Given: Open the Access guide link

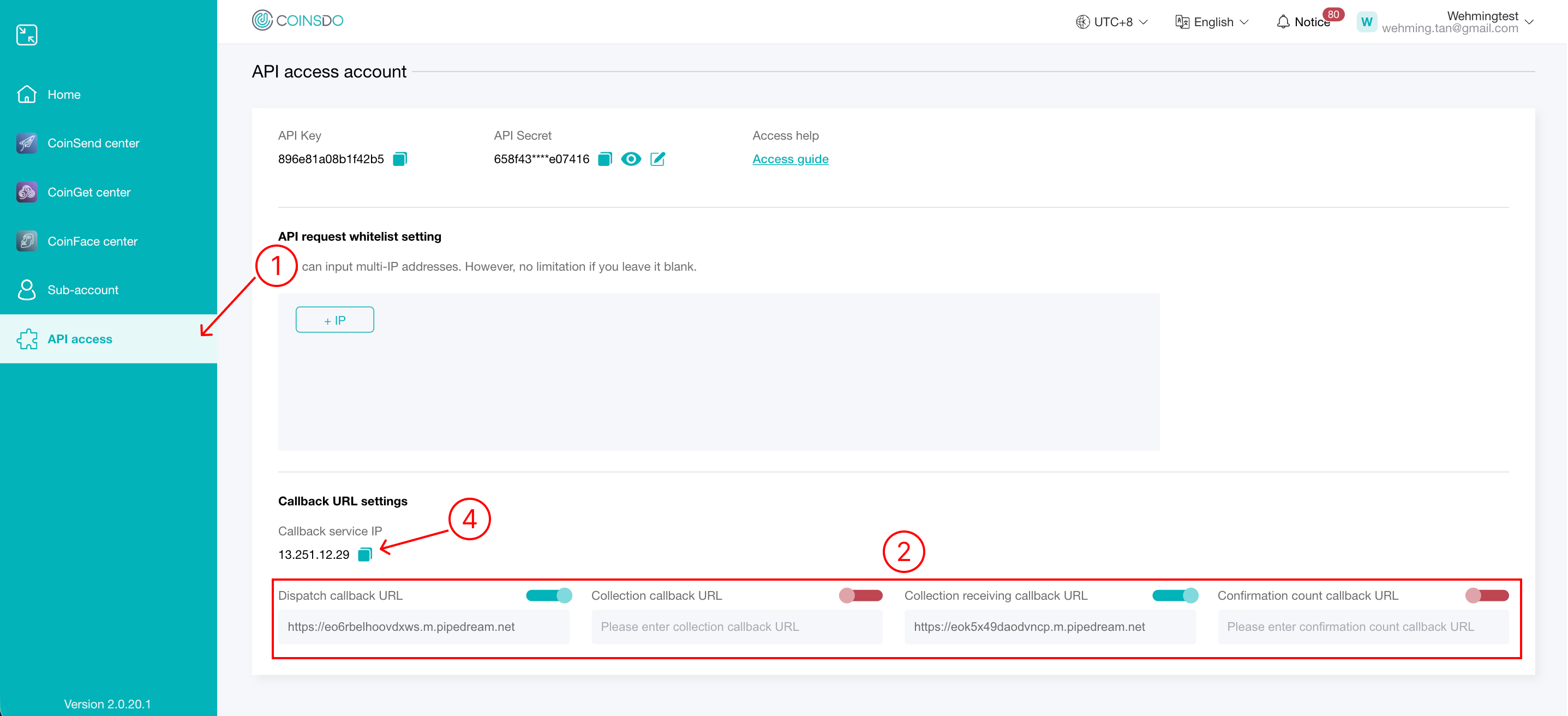Looking at the screenshot, I should tap(790, 159).
